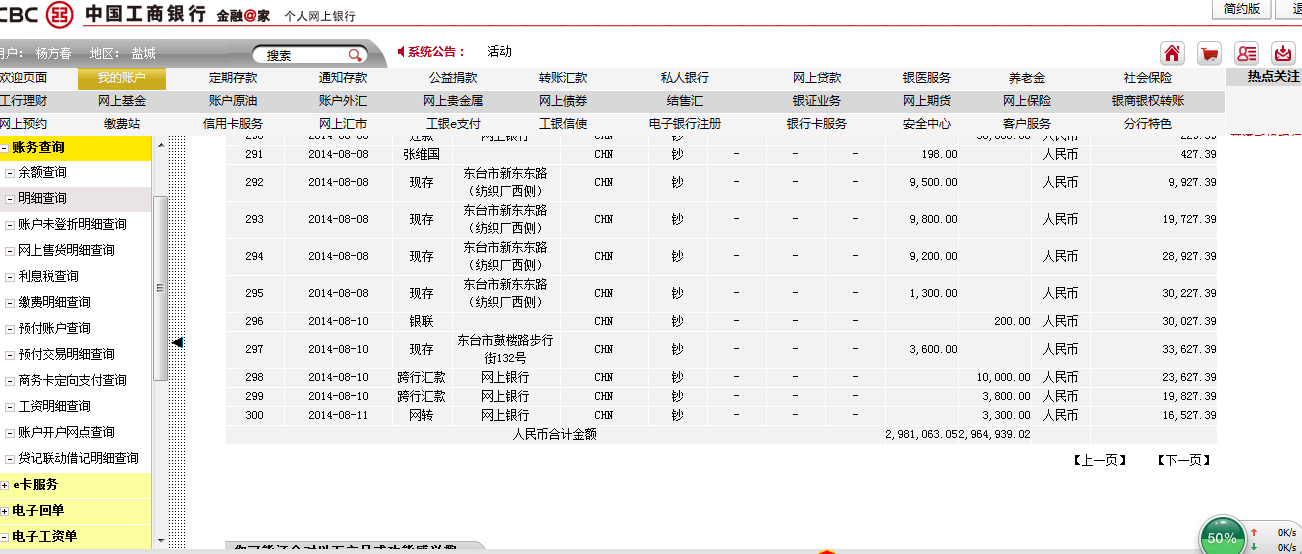
Task: Open the 银商银权转账 menu
Action: (x=1148, y=101)
